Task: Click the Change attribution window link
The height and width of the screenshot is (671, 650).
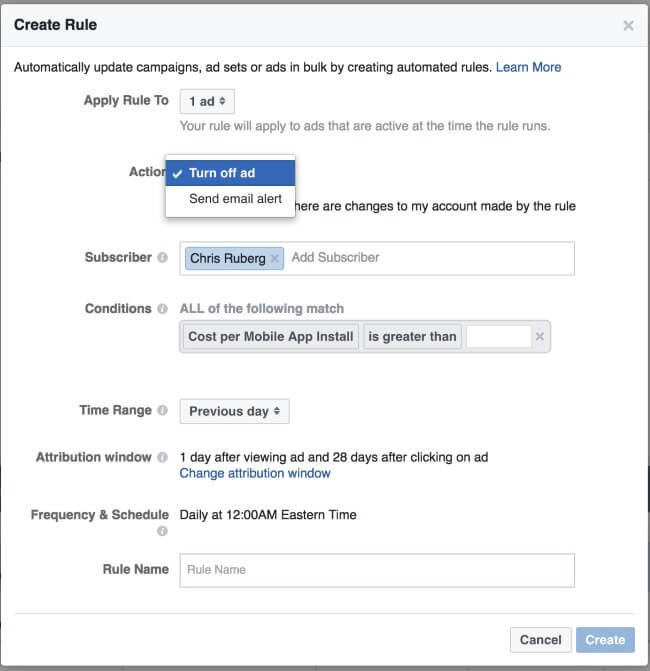Action: pos(254,473)
